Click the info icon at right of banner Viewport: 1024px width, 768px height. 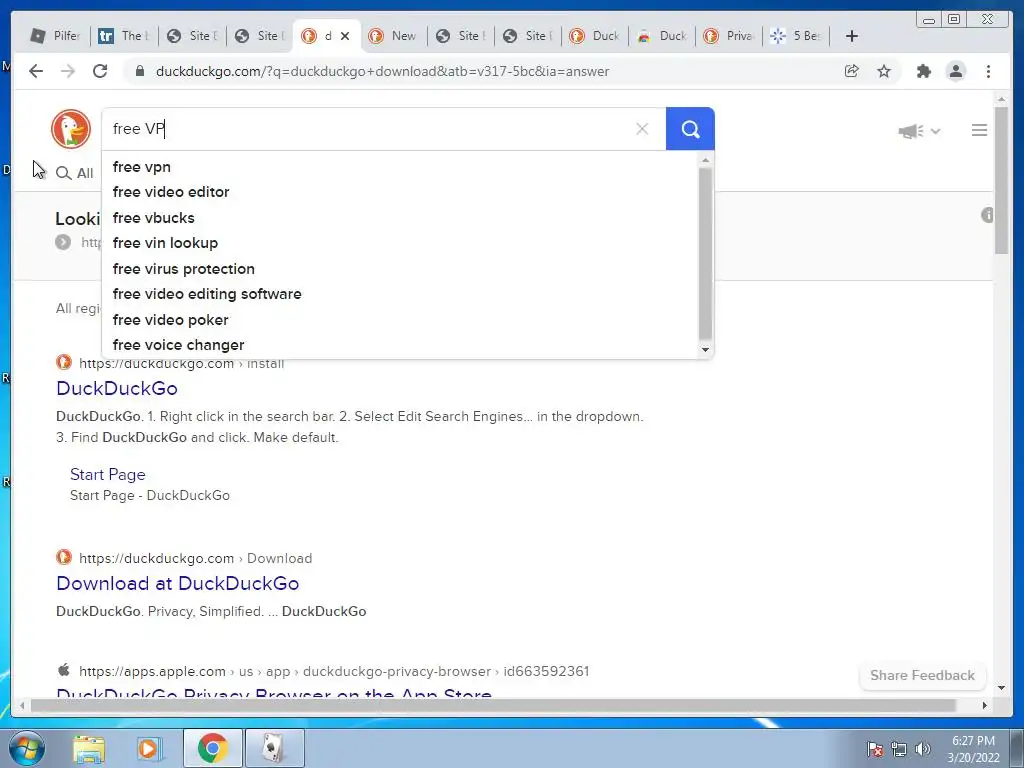pyautogui.click(x=987, y=215)
